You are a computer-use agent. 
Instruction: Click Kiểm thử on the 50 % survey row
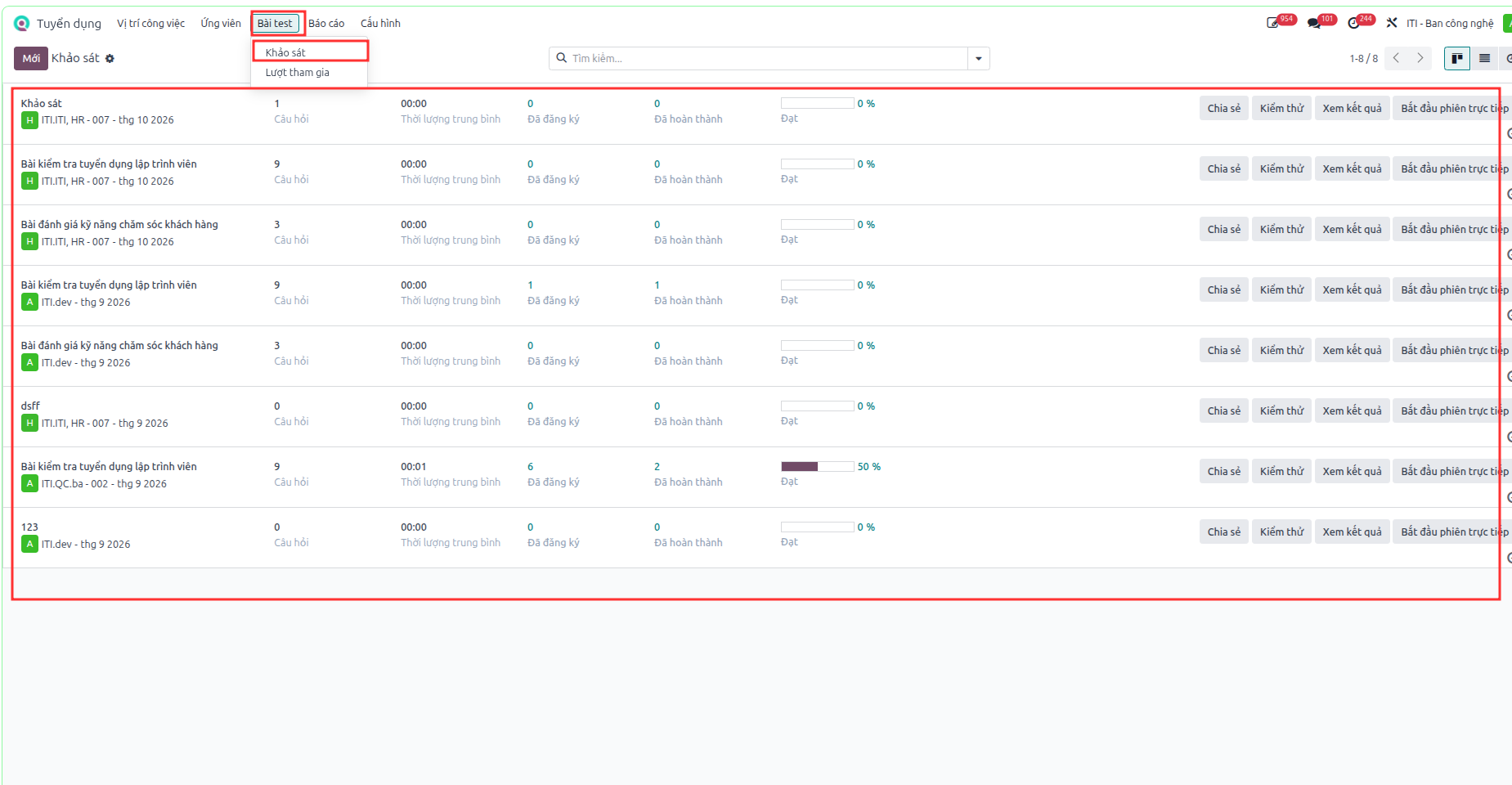click(1281, 471)
